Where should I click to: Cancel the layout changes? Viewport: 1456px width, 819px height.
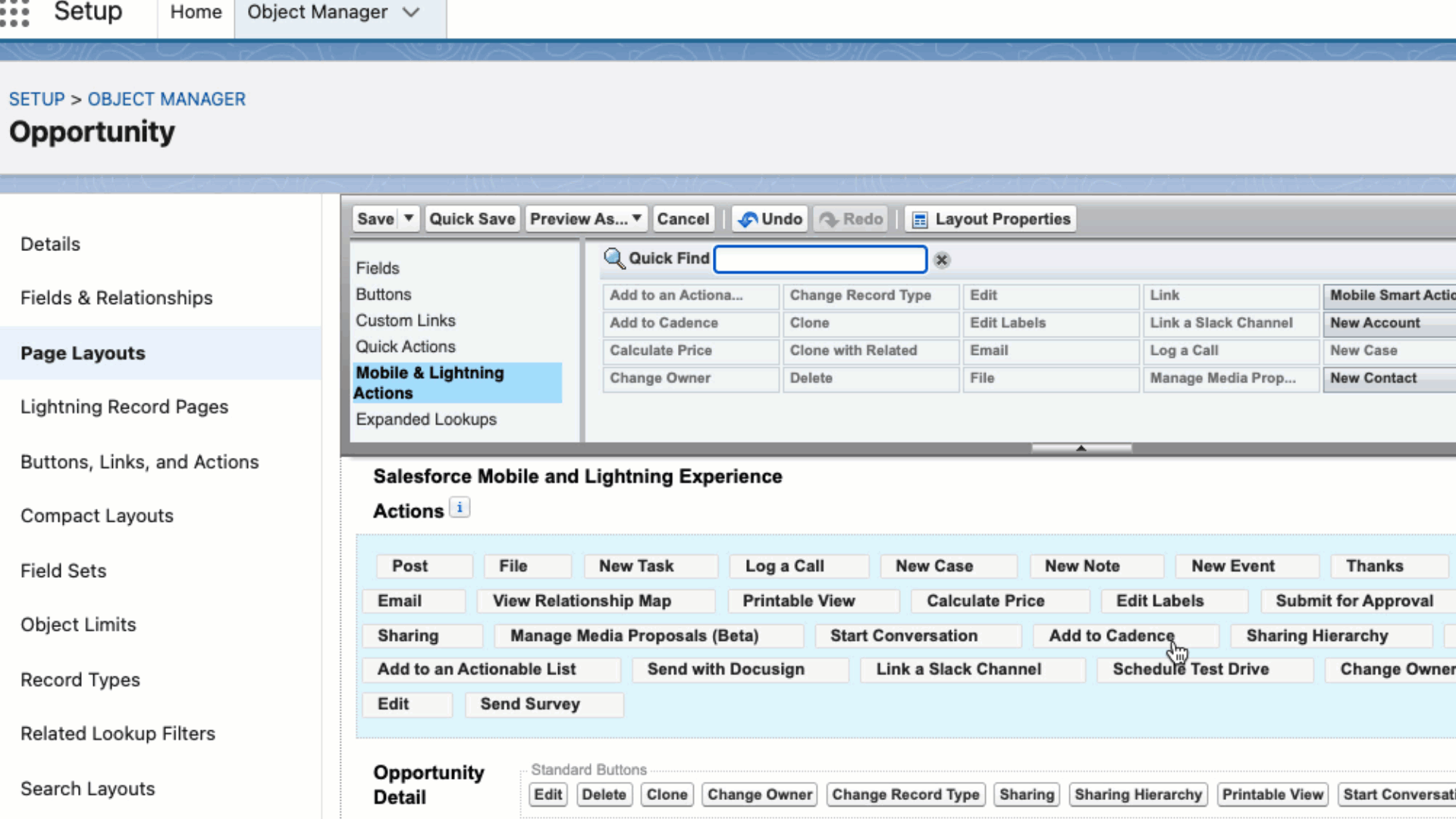[x=682, y=218]
